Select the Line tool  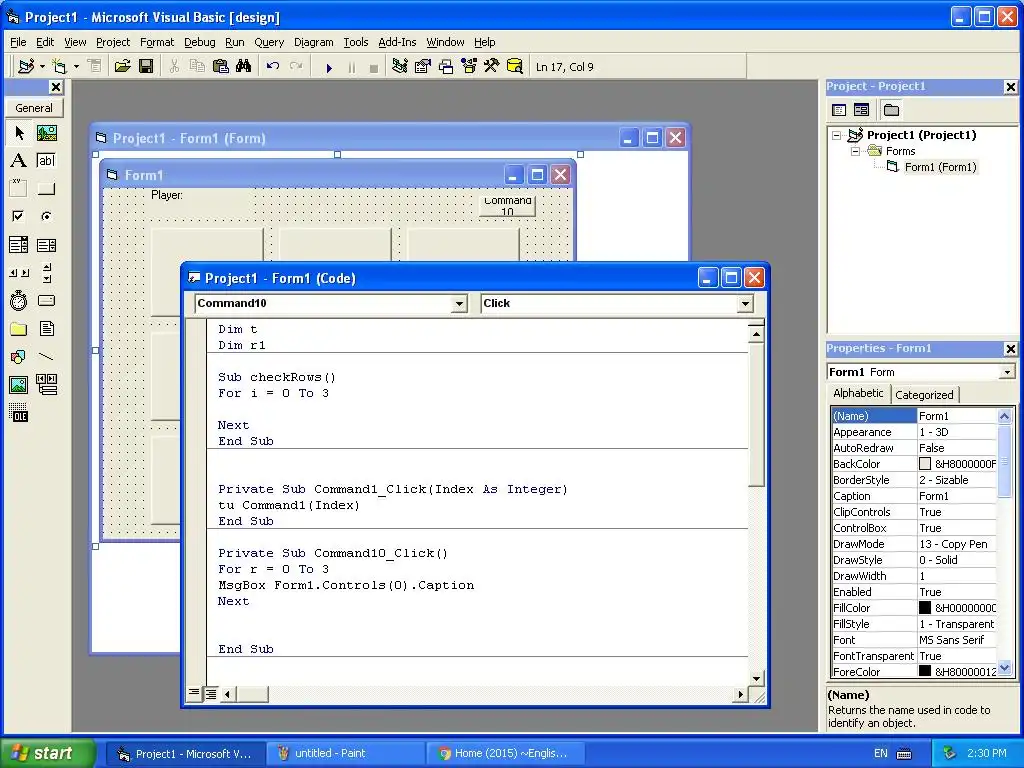tap(46, 357)
